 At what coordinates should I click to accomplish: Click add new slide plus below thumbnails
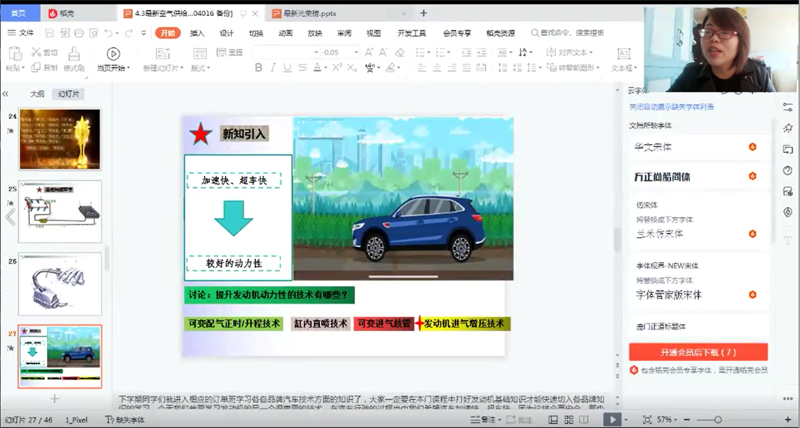(x=55, y=398)
